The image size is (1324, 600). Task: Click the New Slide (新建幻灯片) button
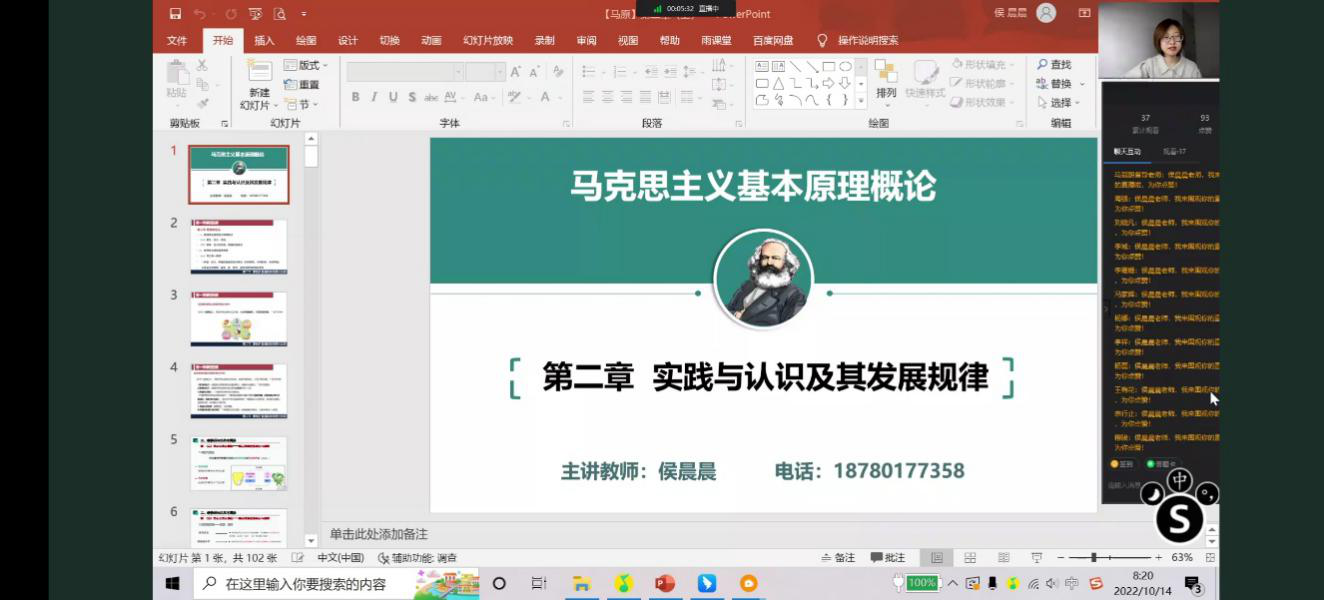[259, 85]
